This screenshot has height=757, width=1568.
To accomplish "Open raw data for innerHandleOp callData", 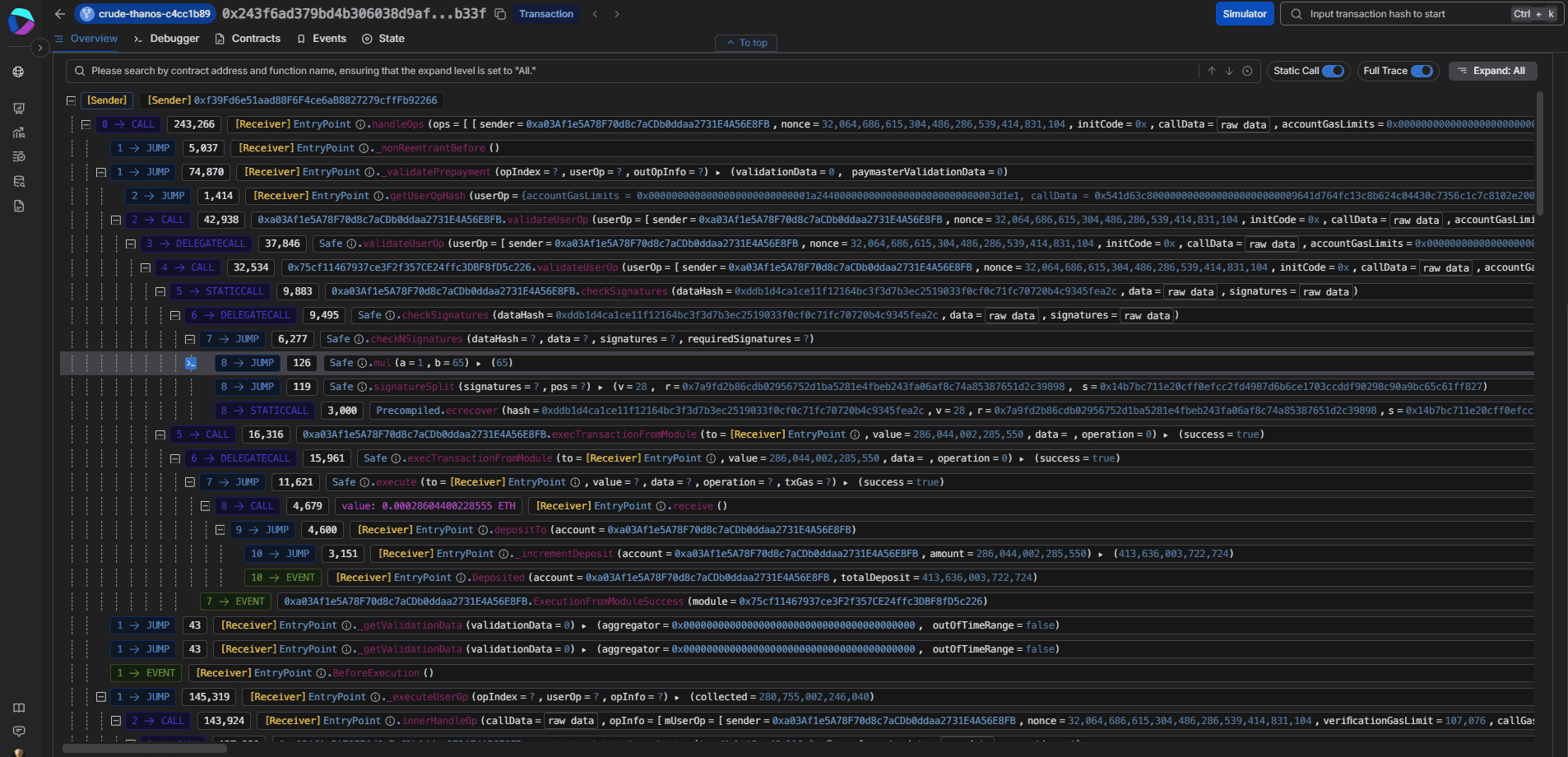I will click(571, 721).
